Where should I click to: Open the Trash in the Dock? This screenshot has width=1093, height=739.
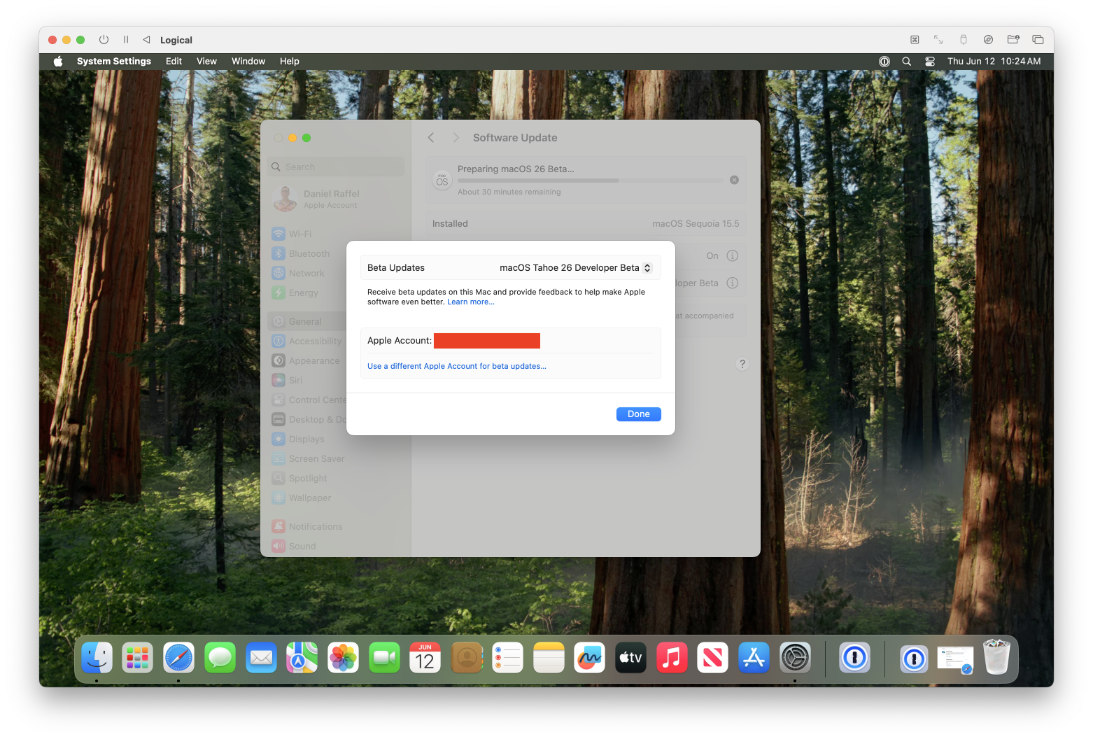[x=997, y=657]
